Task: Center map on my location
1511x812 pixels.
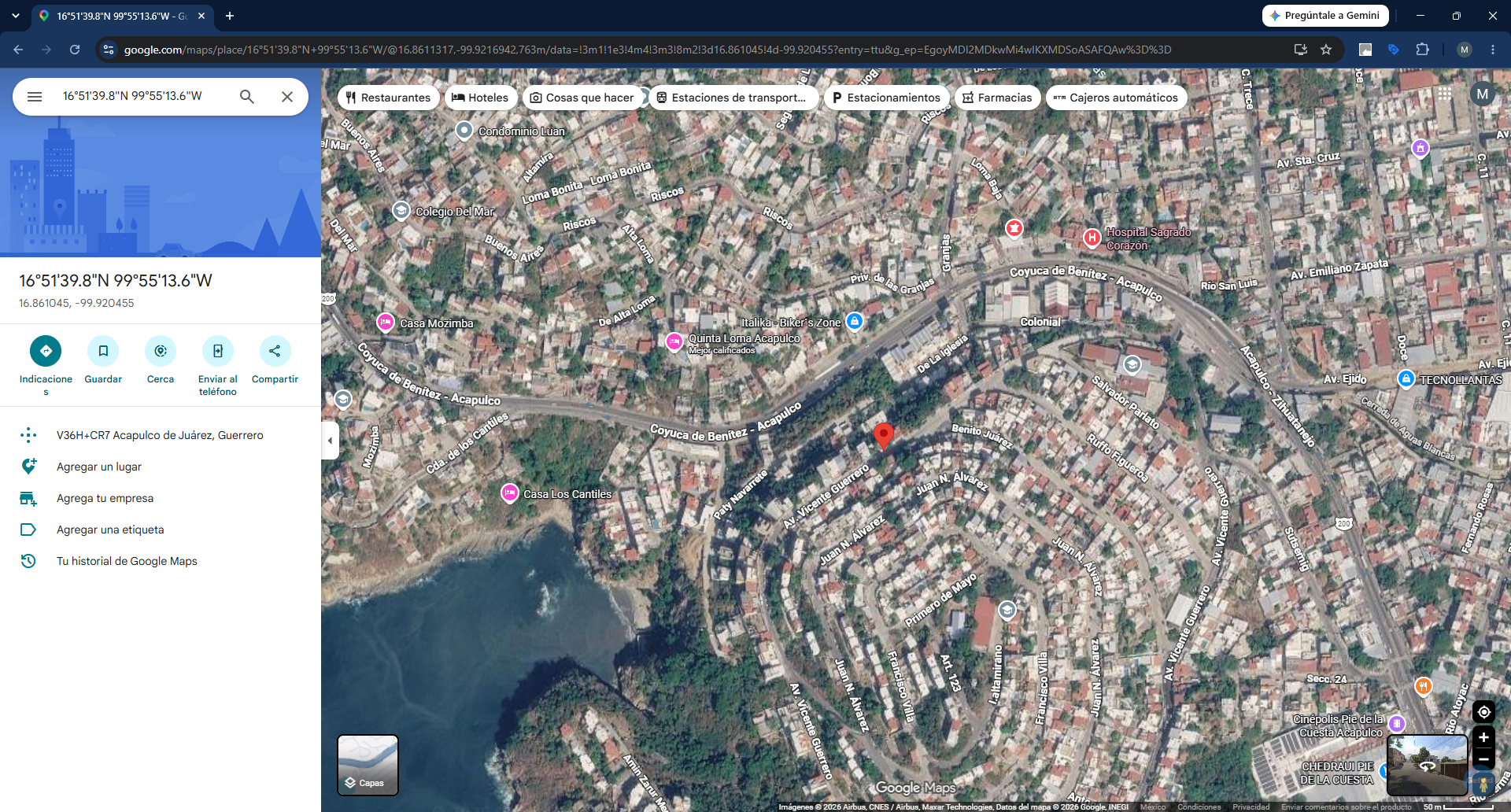Action: pyautogui.click(x=1483, y=712)
